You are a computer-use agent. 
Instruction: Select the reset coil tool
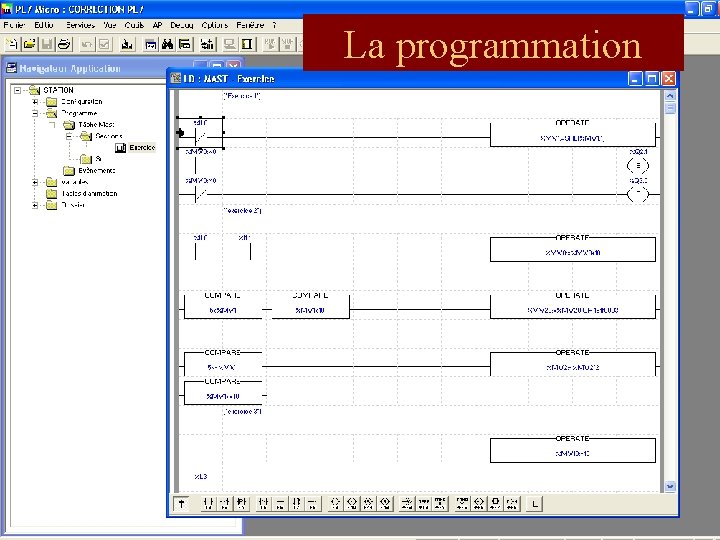pyautogui.click(x=385, y=504)
